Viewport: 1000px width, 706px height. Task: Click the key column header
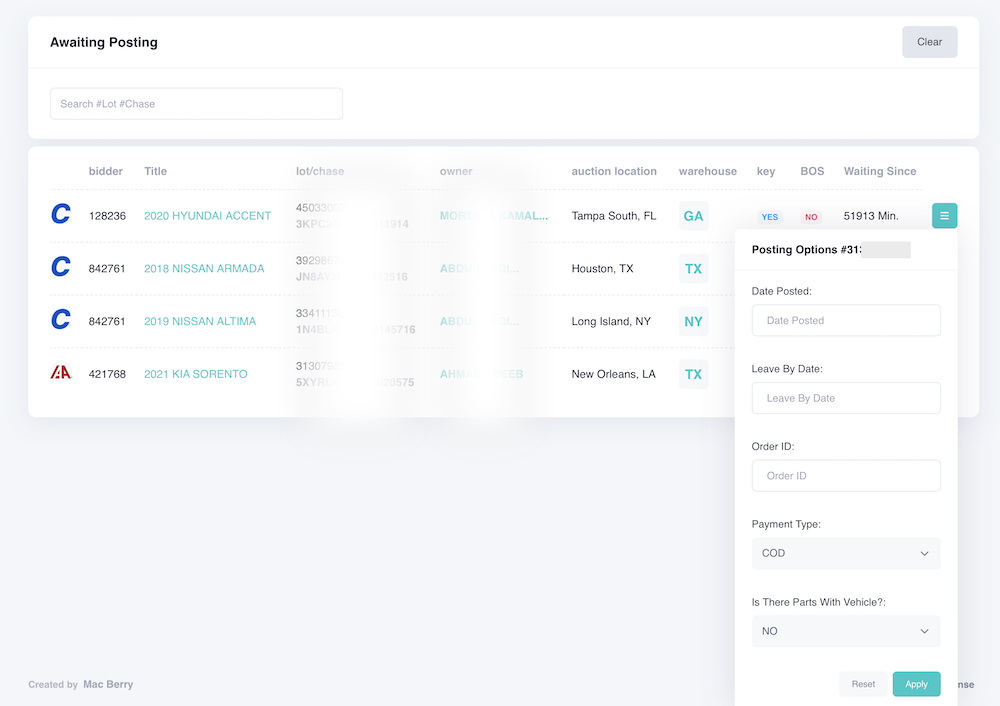[766, 172]
